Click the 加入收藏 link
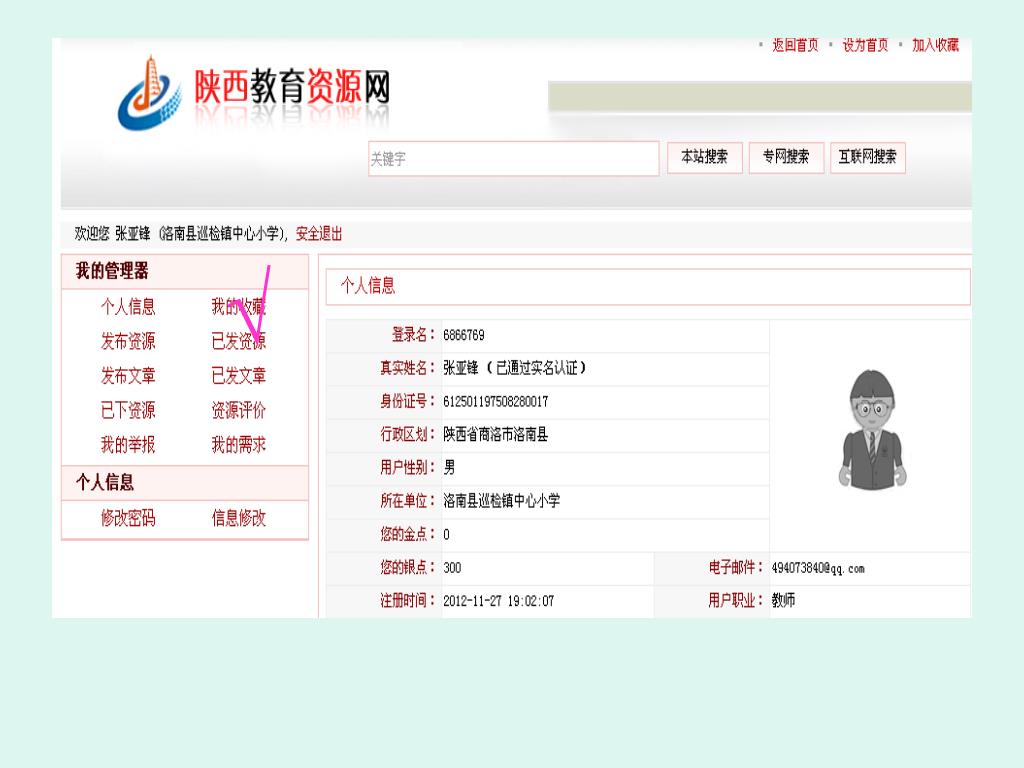 (935, 46)
